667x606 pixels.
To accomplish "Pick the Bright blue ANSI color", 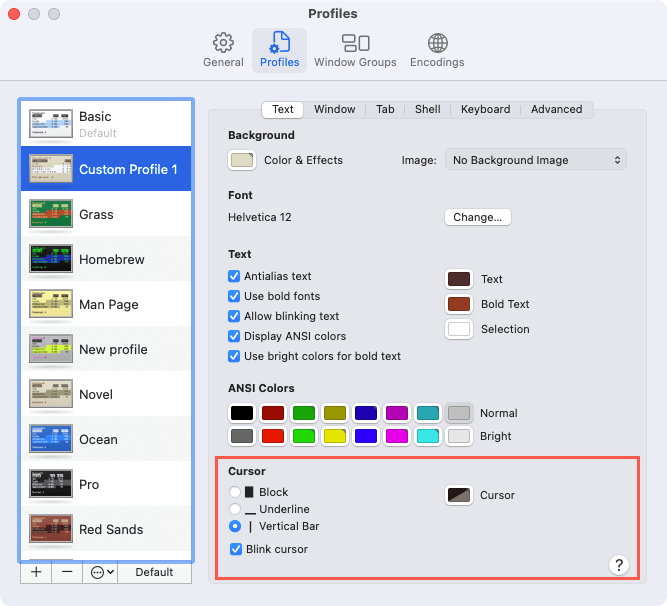I will (366, 436).
